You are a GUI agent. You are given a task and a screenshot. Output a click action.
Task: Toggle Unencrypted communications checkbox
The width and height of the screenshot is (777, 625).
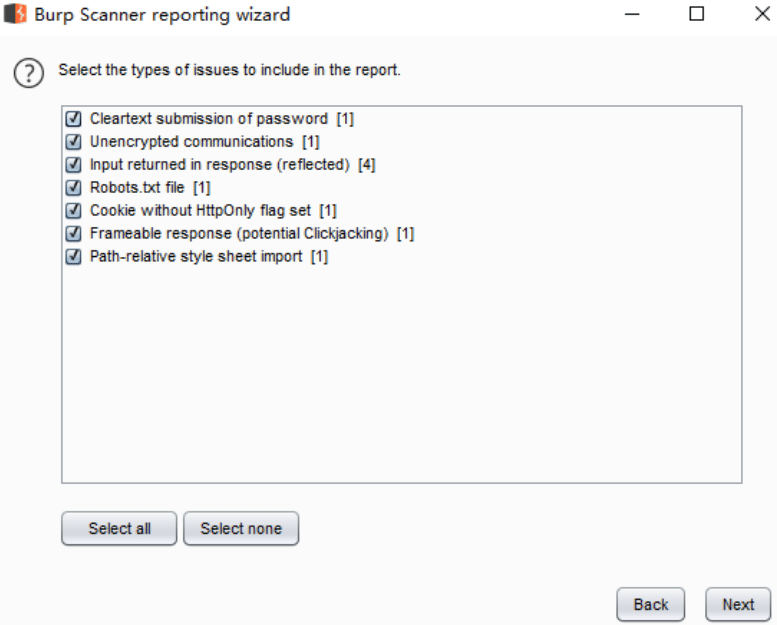click(x=73, y=142)
